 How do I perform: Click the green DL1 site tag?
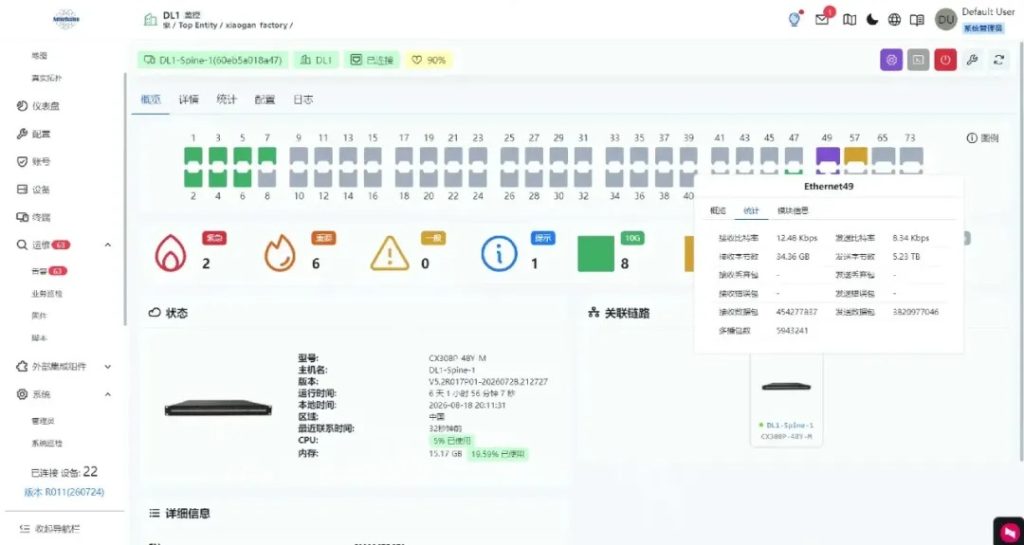316,60
